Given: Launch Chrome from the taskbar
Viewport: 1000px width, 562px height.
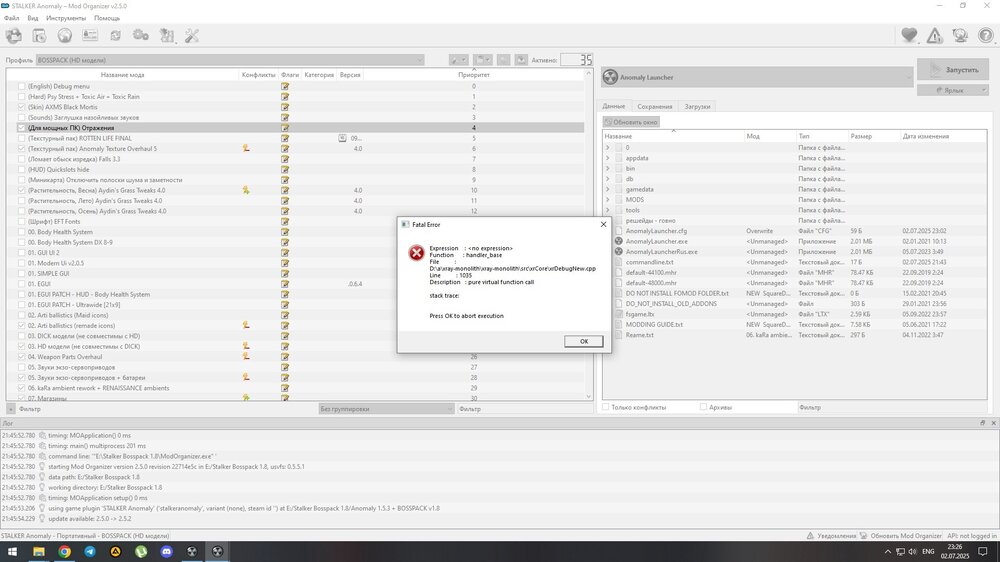Looking at the screenshot, I should pos(64,551).
